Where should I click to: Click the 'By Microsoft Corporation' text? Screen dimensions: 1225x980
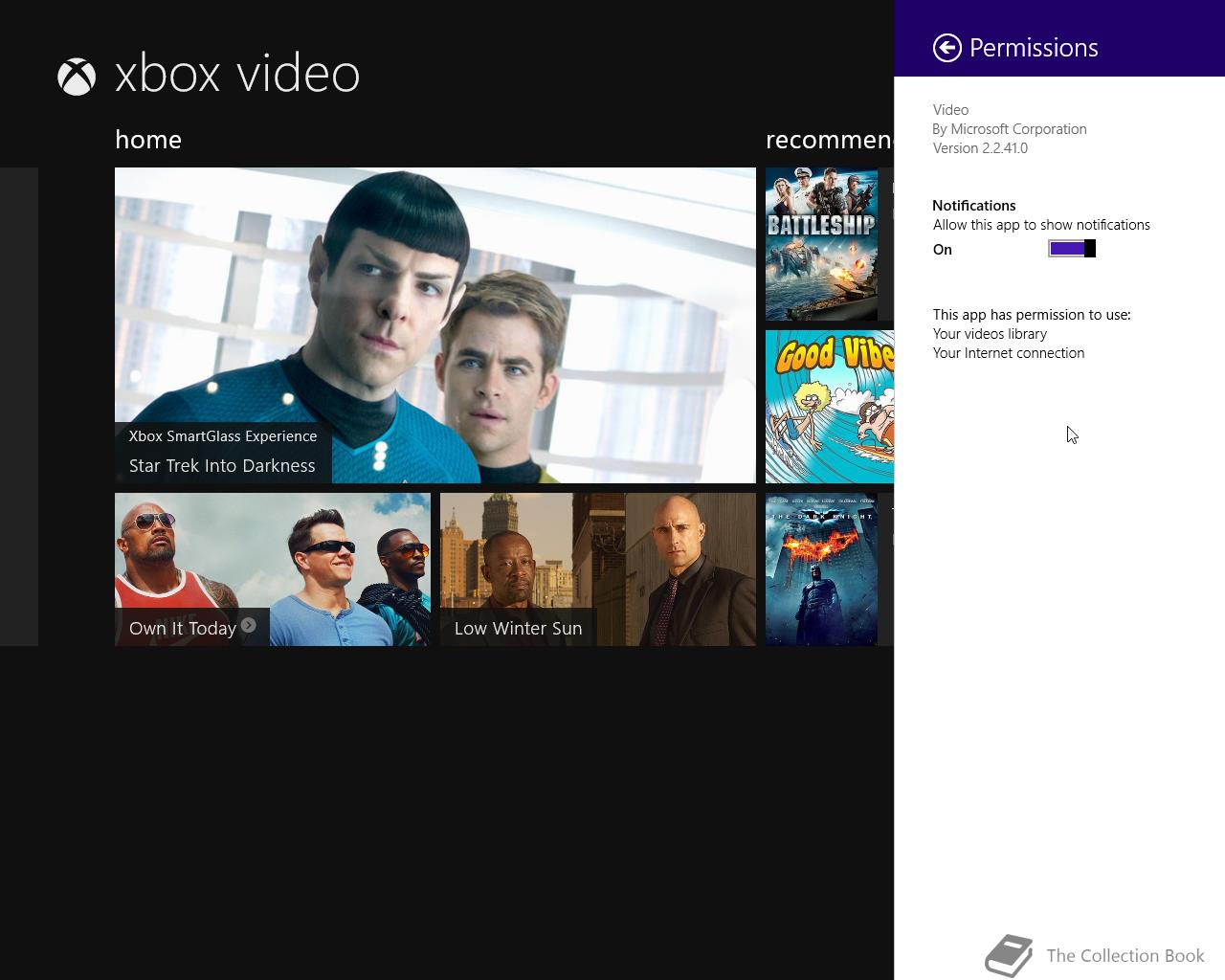[x=1010, y=129]
